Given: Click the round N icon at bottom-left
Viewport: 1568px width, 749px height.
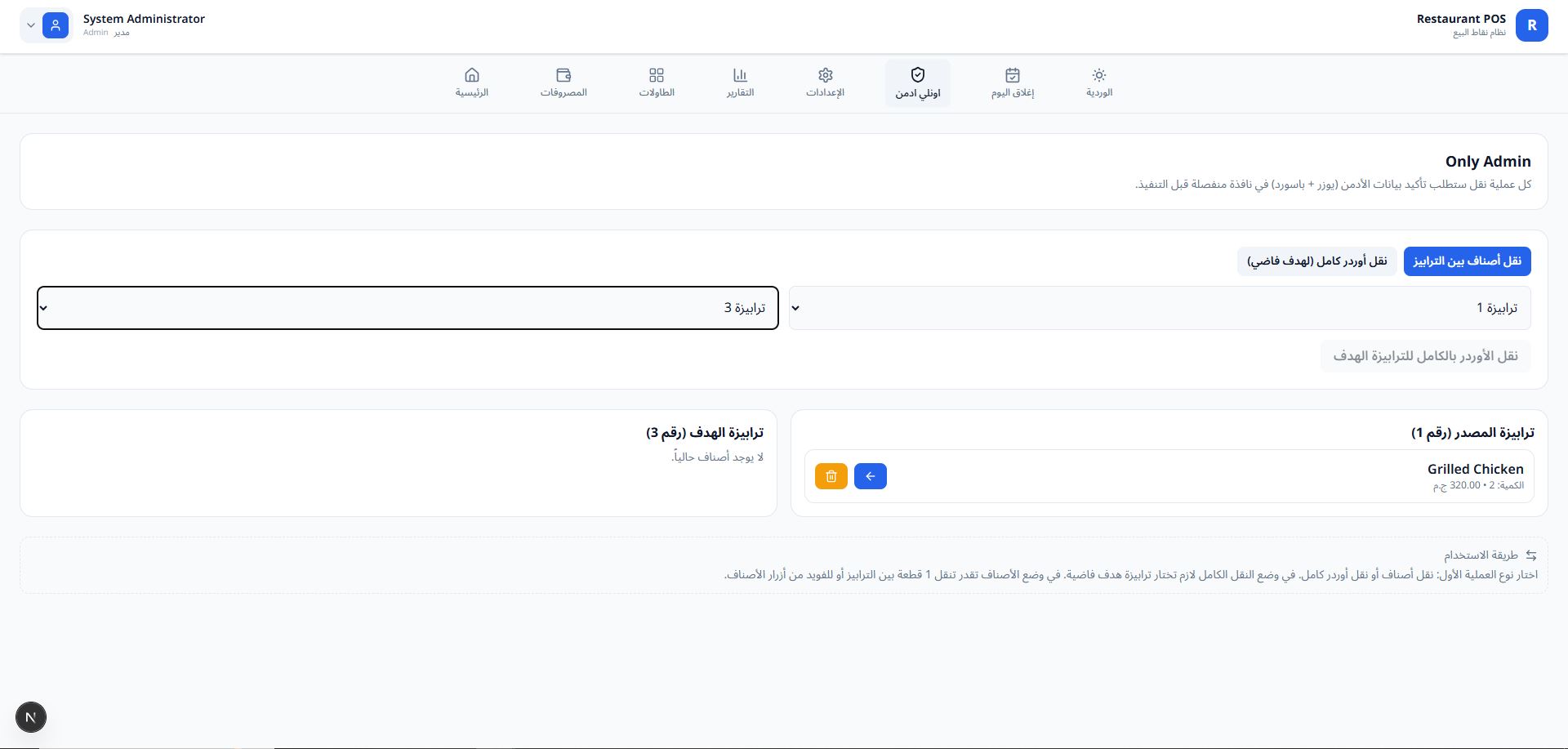Looking at the screenshot, I should click(x=31, y=717).
